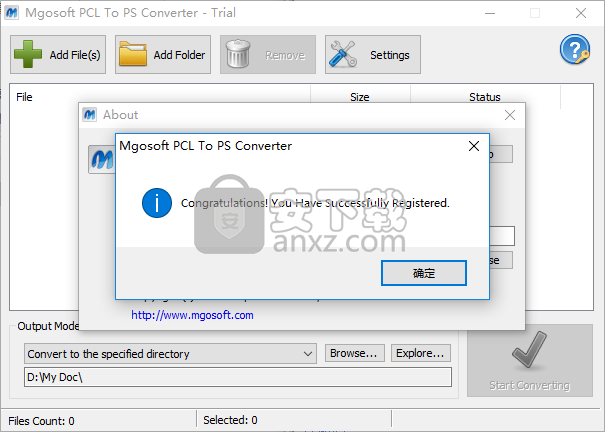
Task: Close the About dialog
Action: (x=510, y=115)
